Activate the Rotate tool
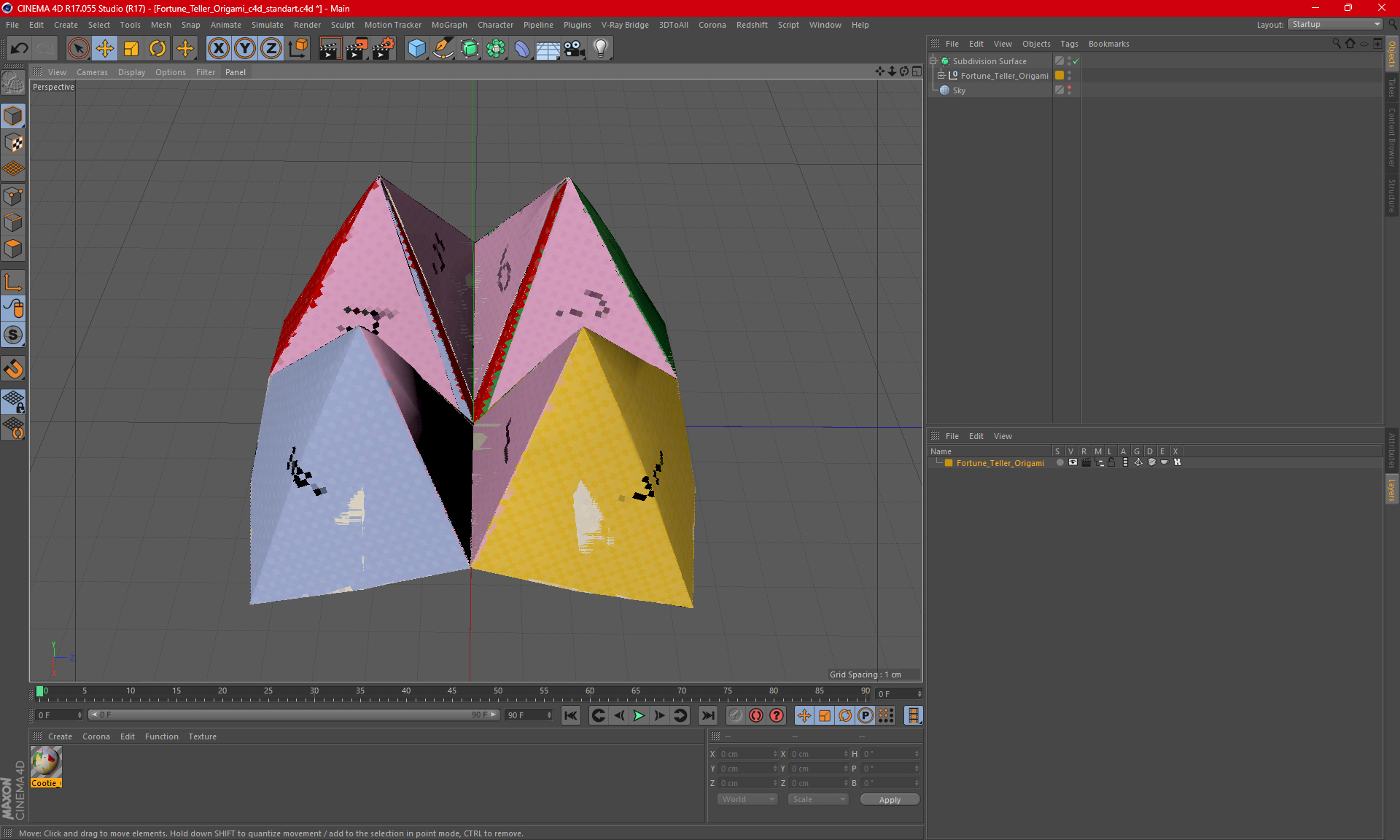The height and width of the screenshot is (840, 1400). tap(157, 49)
